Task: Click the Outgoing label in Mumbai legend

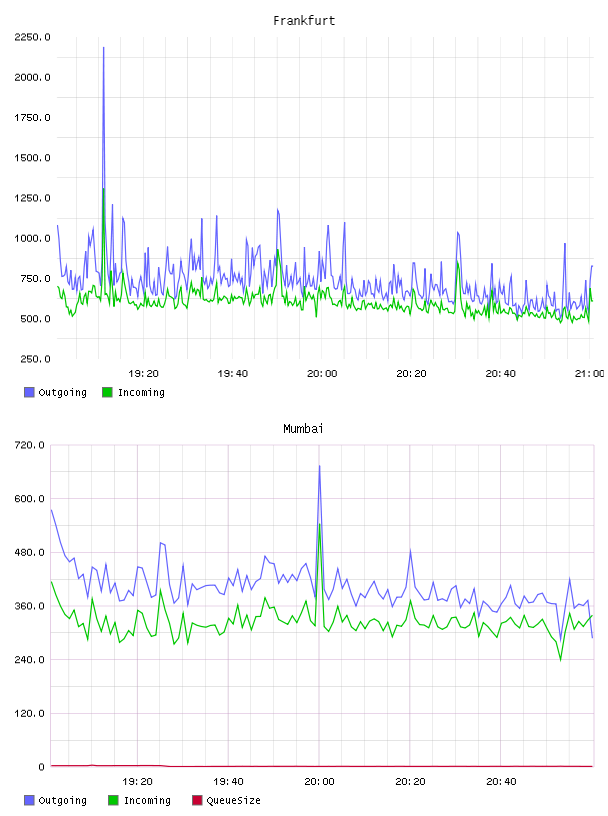Action: [62, 800]
